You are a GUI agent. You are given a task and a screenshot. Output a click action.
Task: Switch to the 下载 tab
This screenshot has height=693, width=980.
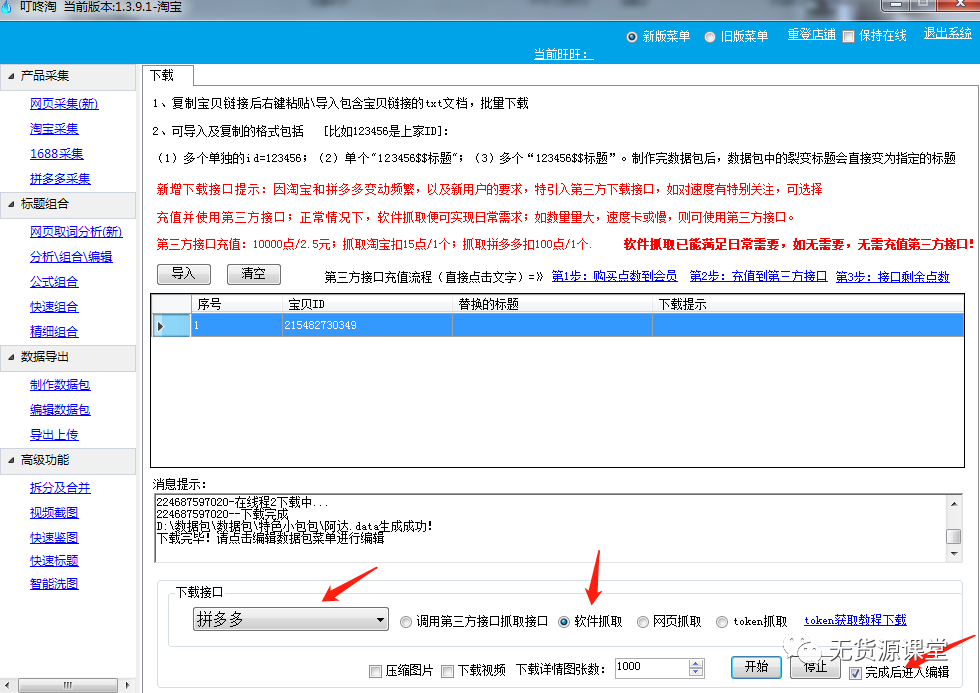coord(168,76)
